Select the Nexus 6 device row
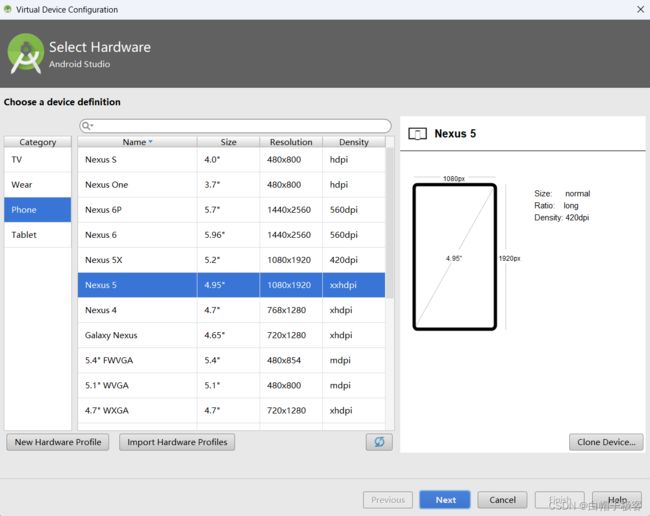The width and height of the screenshot is (650, 516). coord(231,235)
